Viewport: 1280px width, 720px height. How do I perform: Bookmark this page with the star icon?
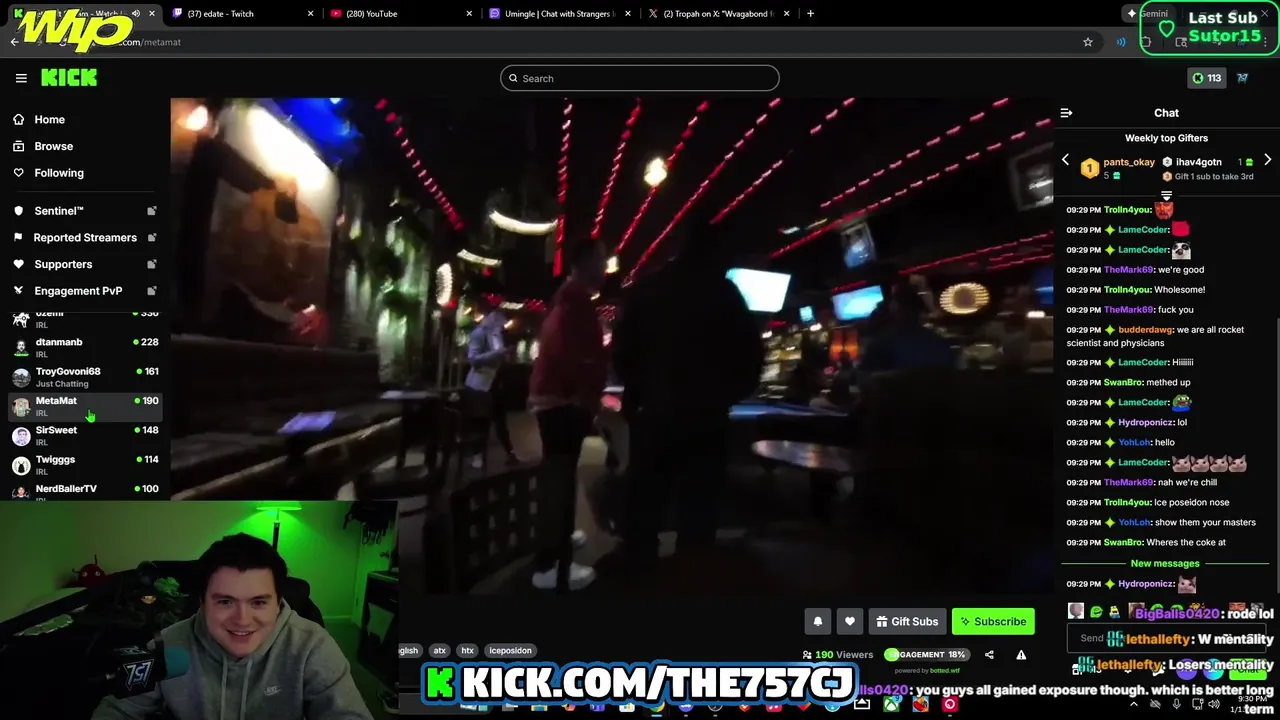[1088, 42]
